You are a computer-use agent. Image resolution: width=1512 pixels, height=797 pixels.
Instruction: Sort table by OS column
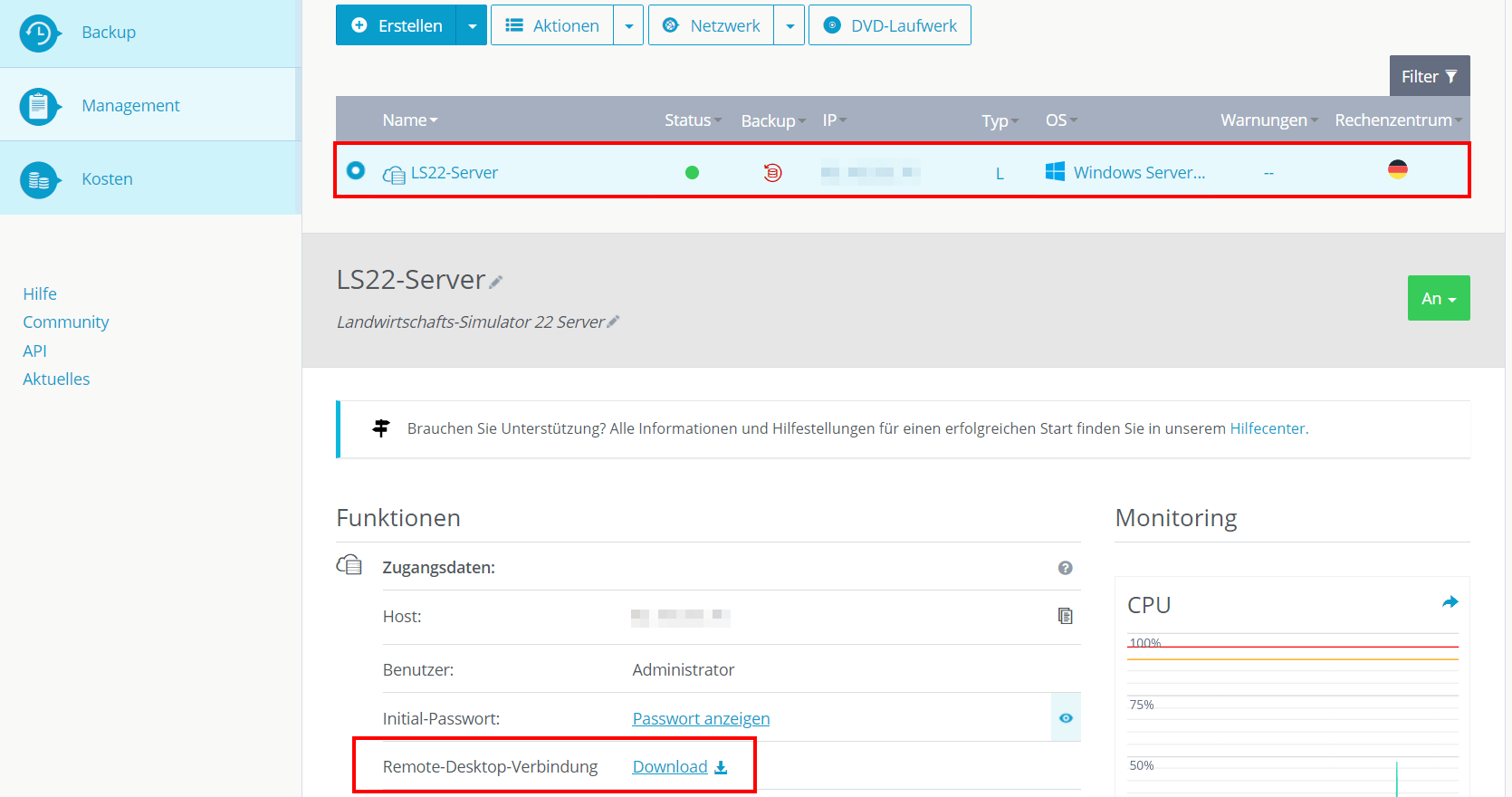pyautogui.click(x=1062, y=120)
